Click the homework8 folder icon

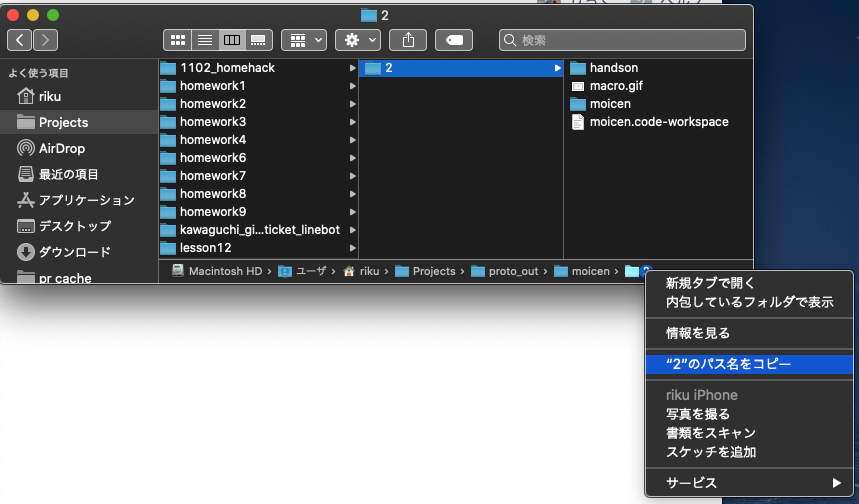(168, 194)
